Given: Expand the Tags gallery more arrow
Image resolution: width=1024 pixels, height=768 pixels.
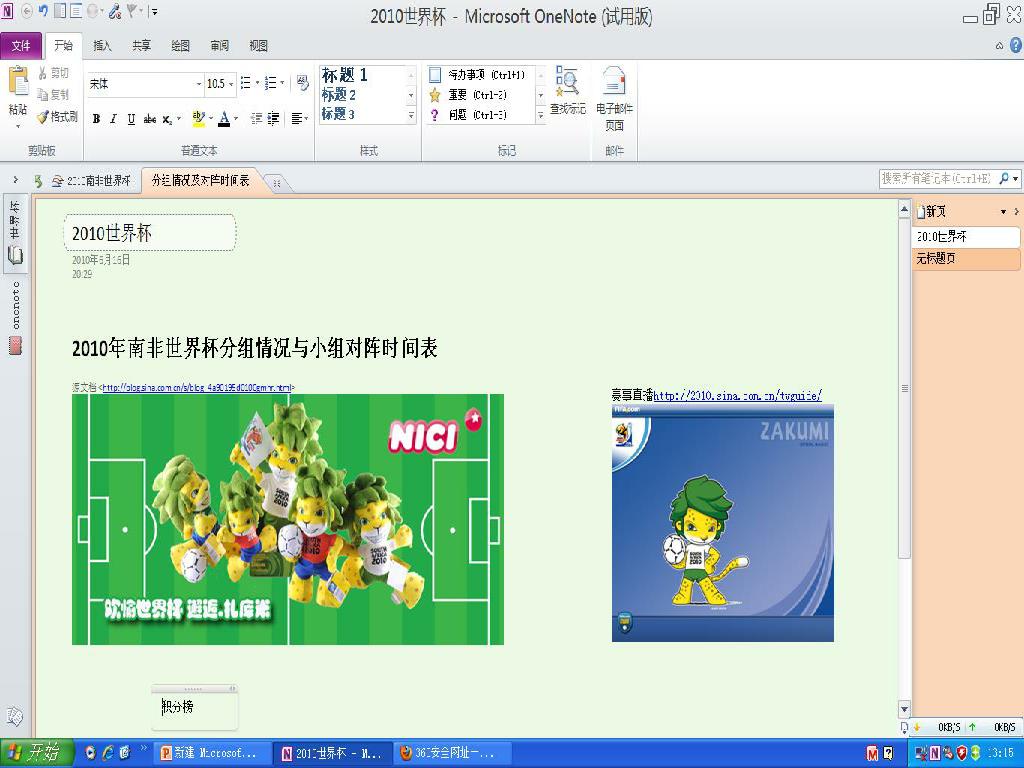Looking at the screenshot, I should tap(541, 115).
